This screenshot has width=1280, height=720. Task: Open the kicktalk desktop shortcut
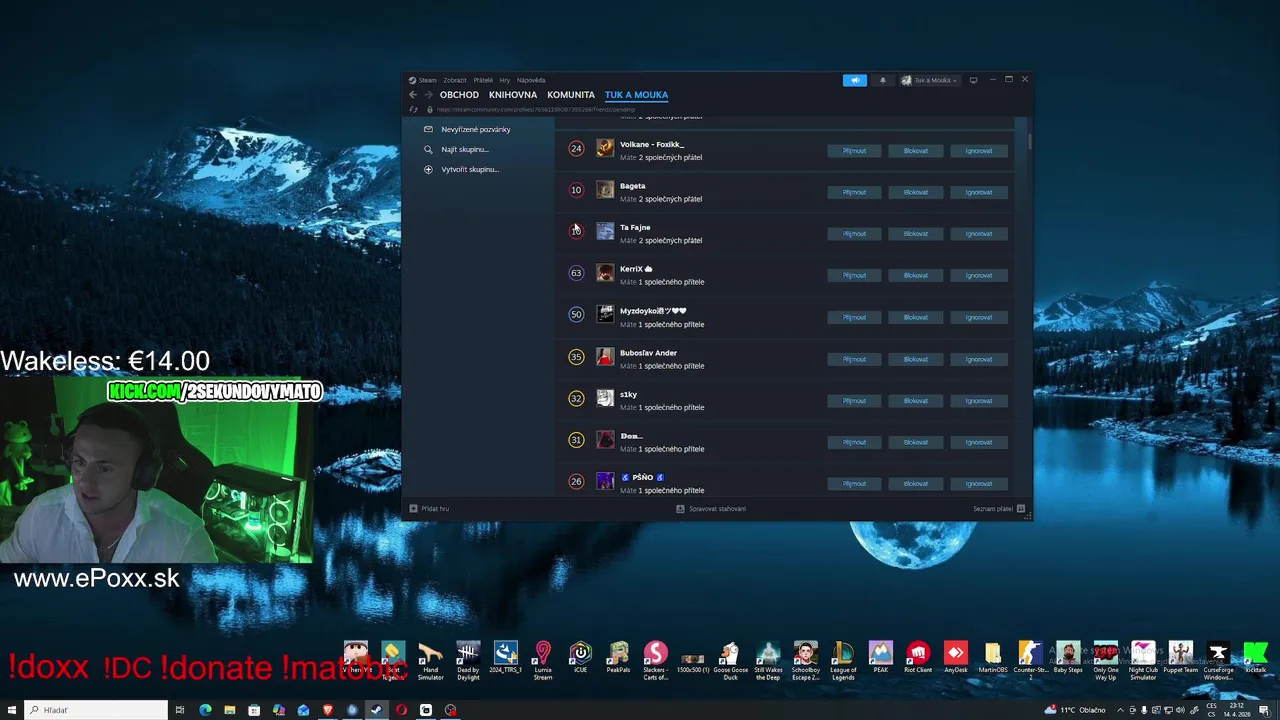(x=1255, y=659)
